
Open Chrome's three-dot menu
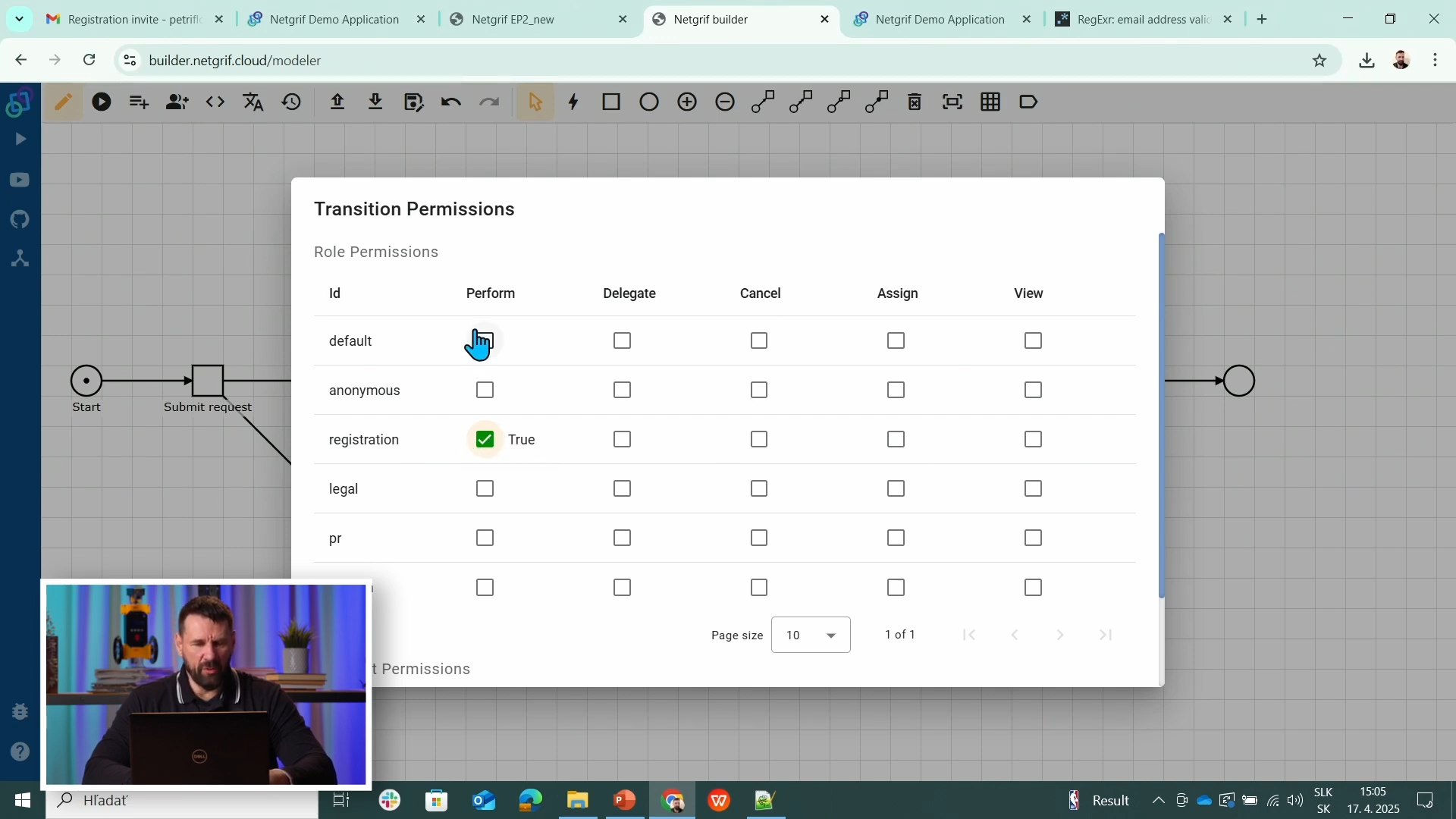[x=1435, y=60]
